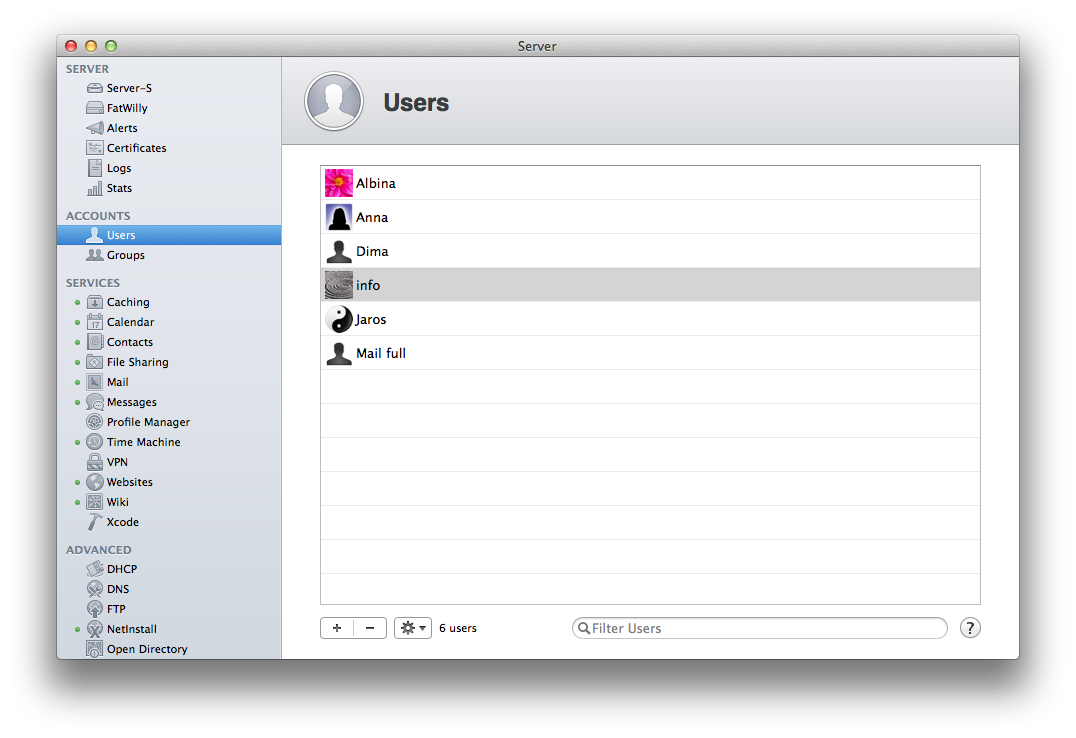Click the Certificates label in sidebar
Image resolution: width=1076 pixels, height=738 pixels.
click(x=137, y=148)
